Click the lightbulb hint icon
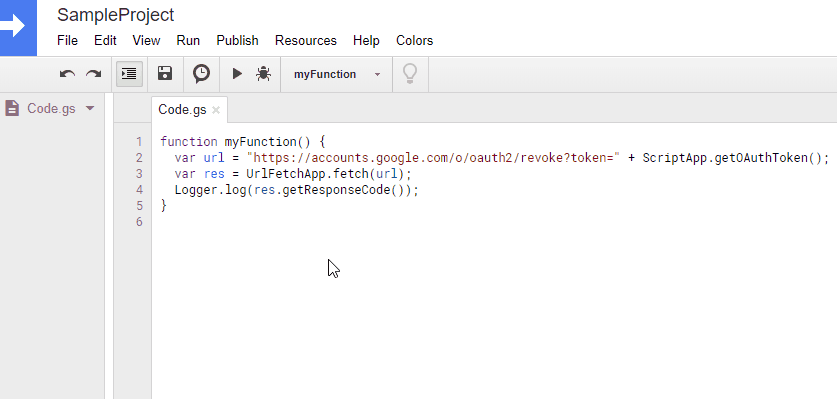The height and width of the screenshot is (399, 837). click(409, 74)
